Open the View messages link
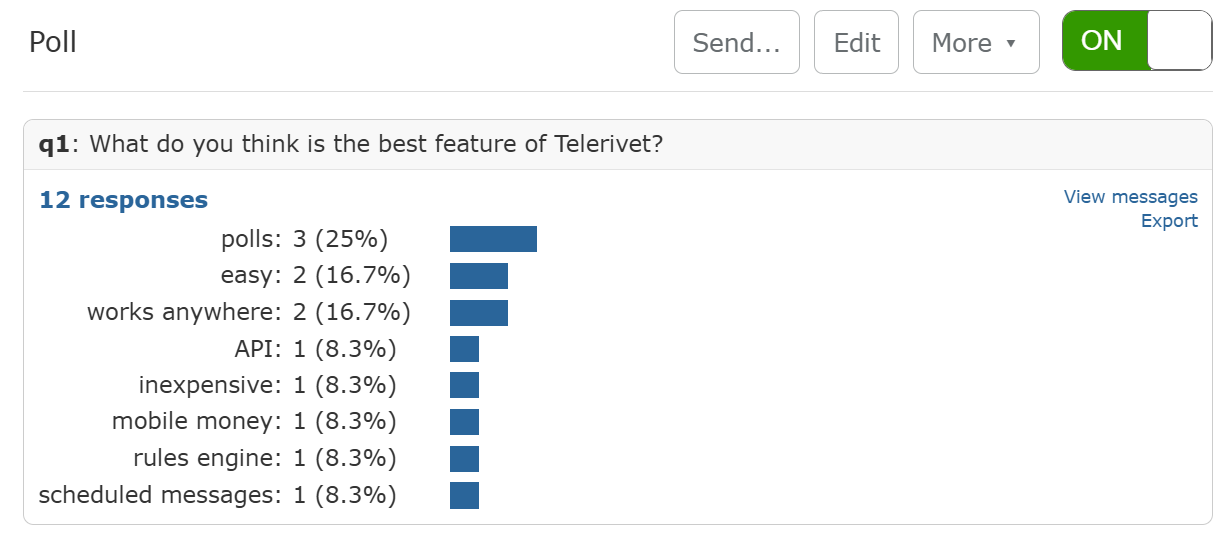The image size is (1226, 537). click(1131, 197)
